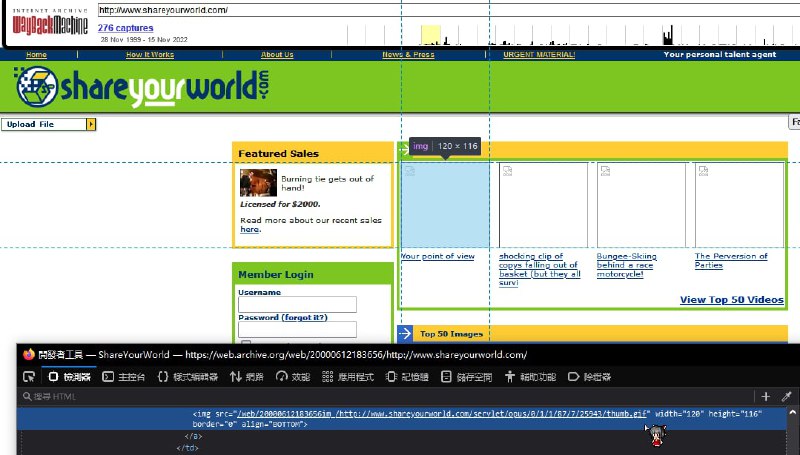Open the Console tab in DevTools

click(x=125, y=377)
